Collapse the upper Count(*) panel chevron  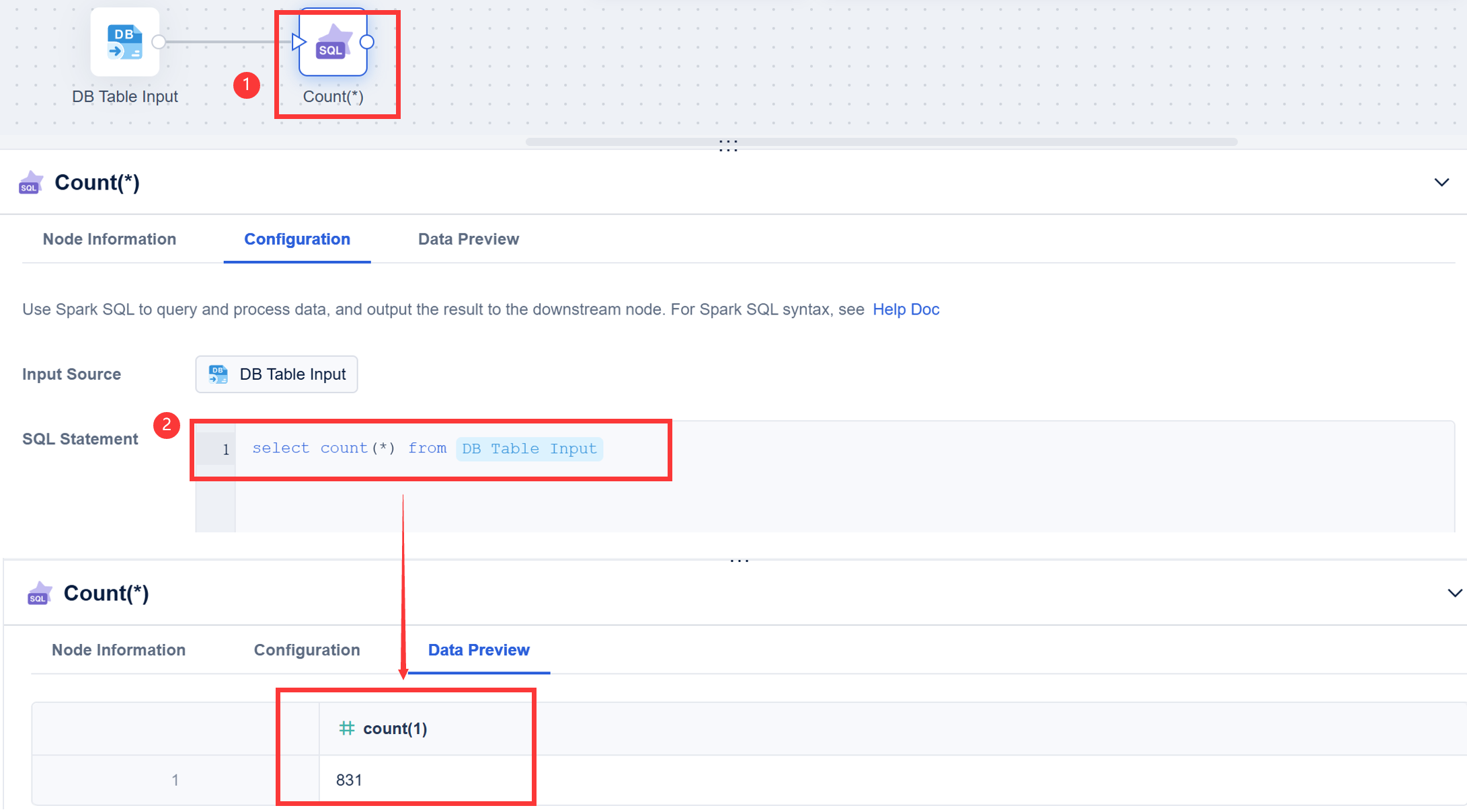[x=1441, y=183]
